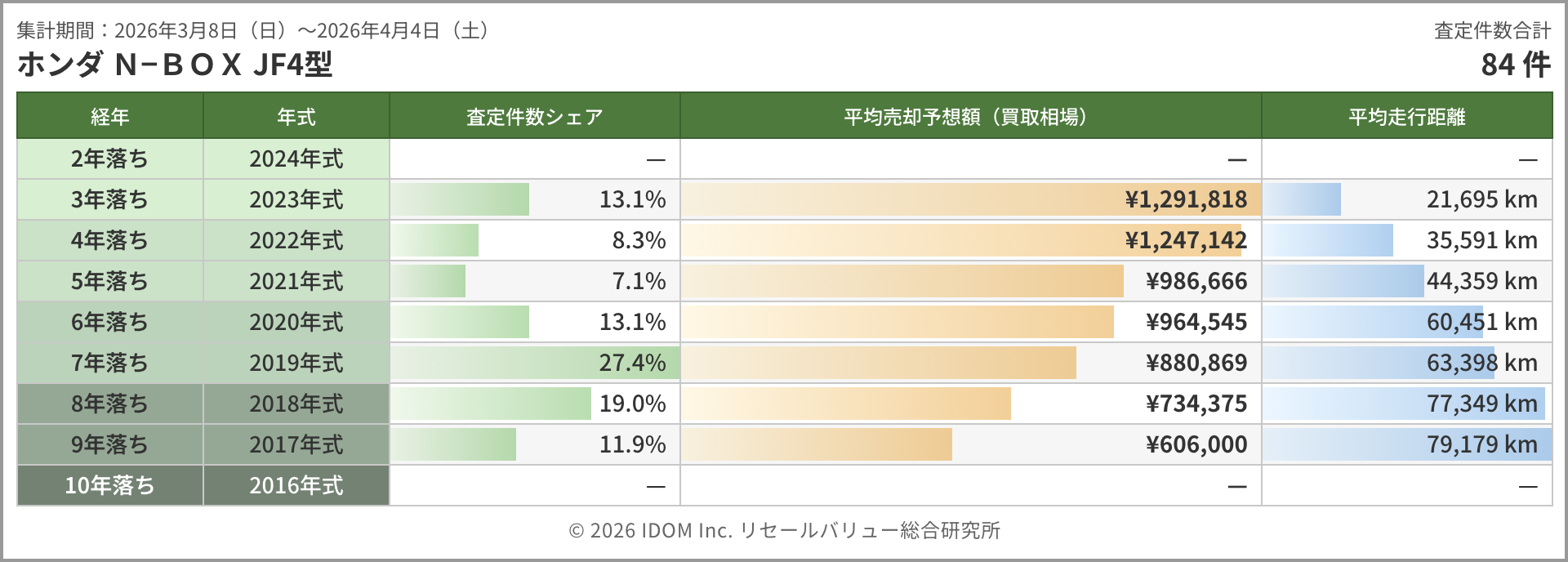Click the 年式 column header
The height and width of the screenshot is (562, 1568).
click(x=296, y=117)
